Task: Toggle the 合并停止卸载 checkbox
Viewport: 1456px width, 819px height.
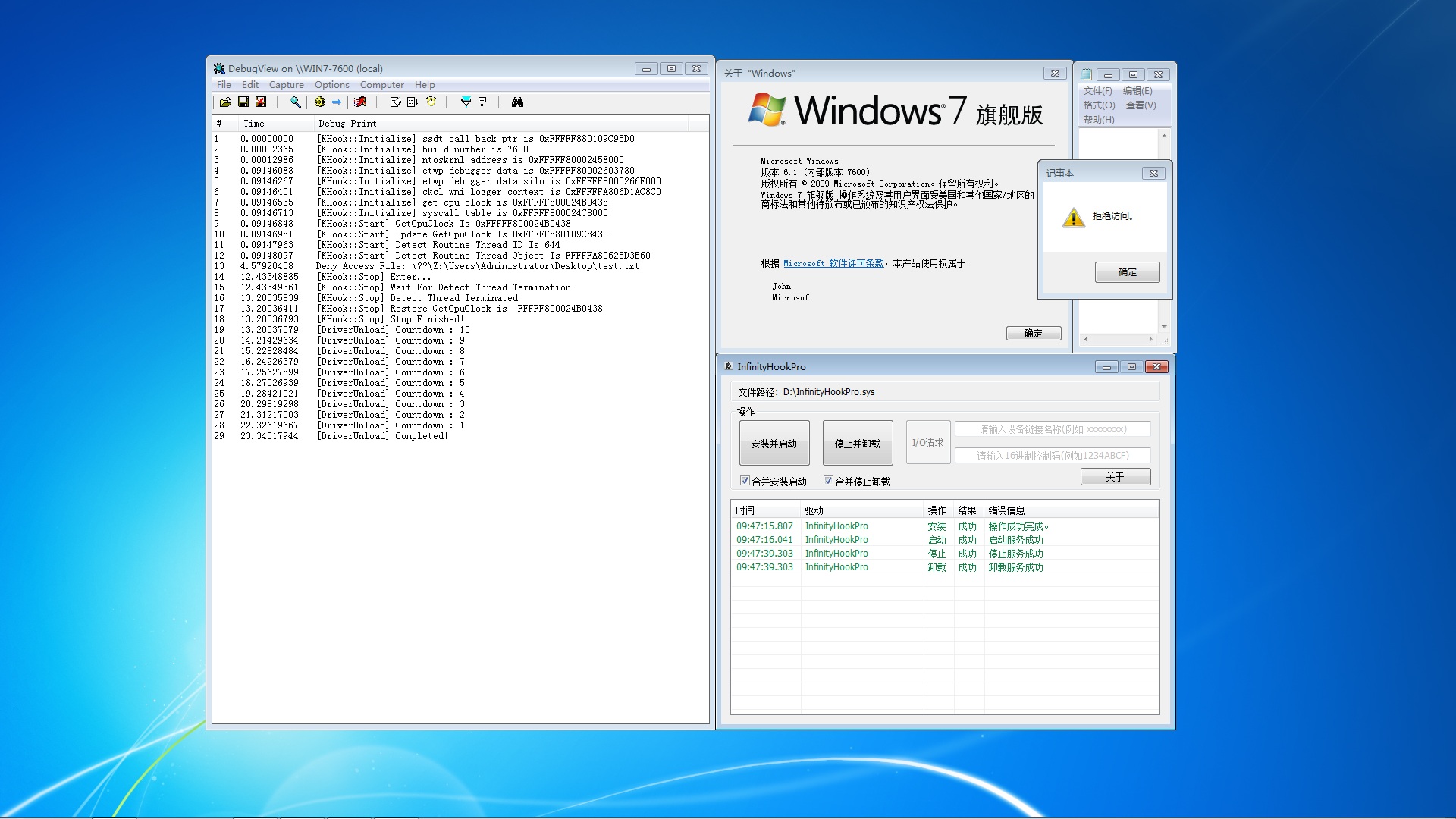Action: pyautogui.click(x=828, y=481)
